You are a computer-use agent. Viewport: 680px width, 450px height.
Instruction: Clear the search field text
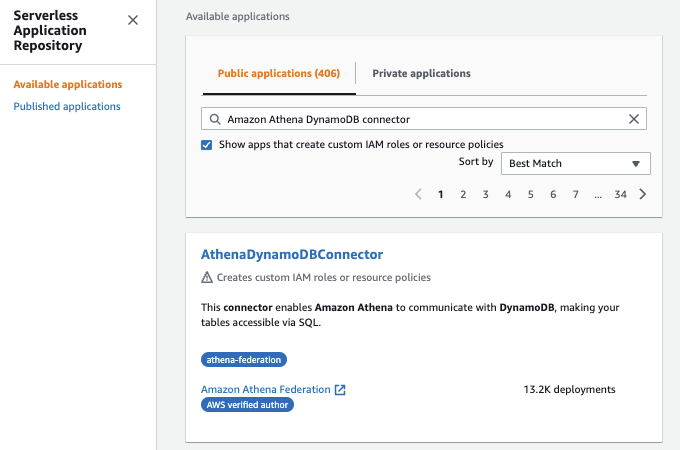(633, 119)
